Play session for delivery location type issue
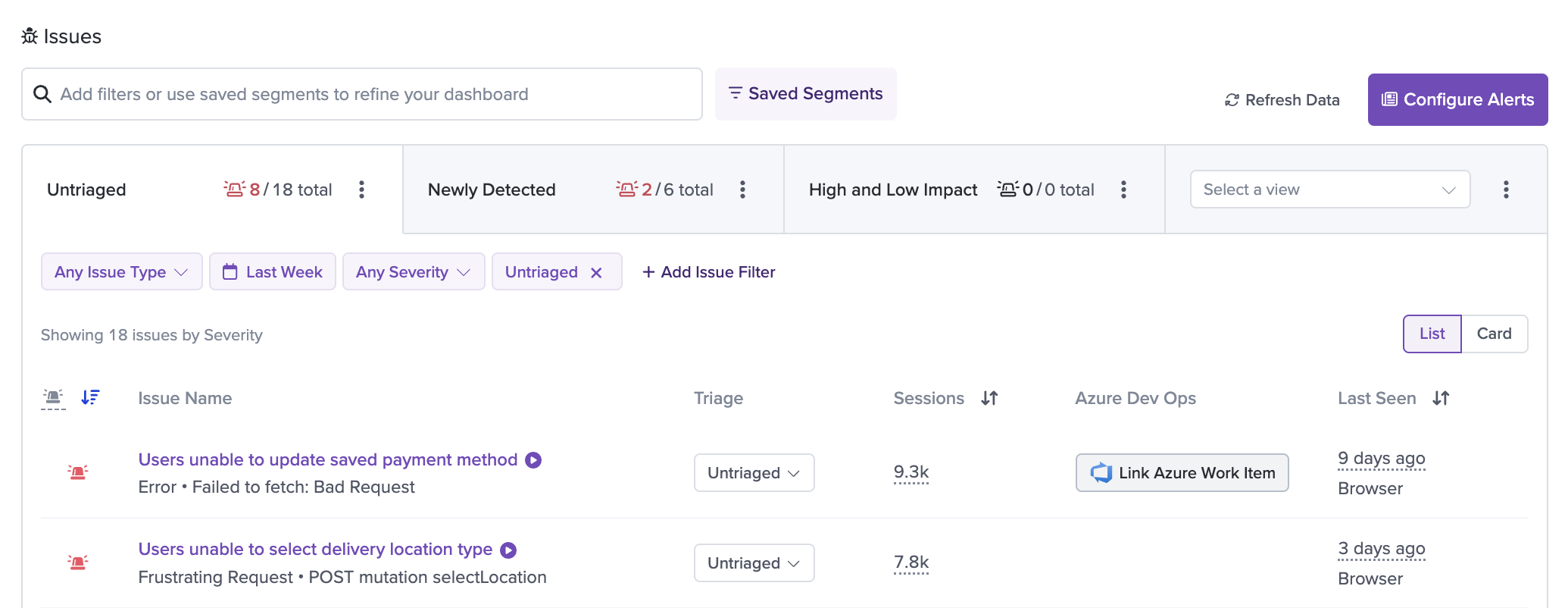Screen dimensions: 1568x608 click(x=508, y=550)
